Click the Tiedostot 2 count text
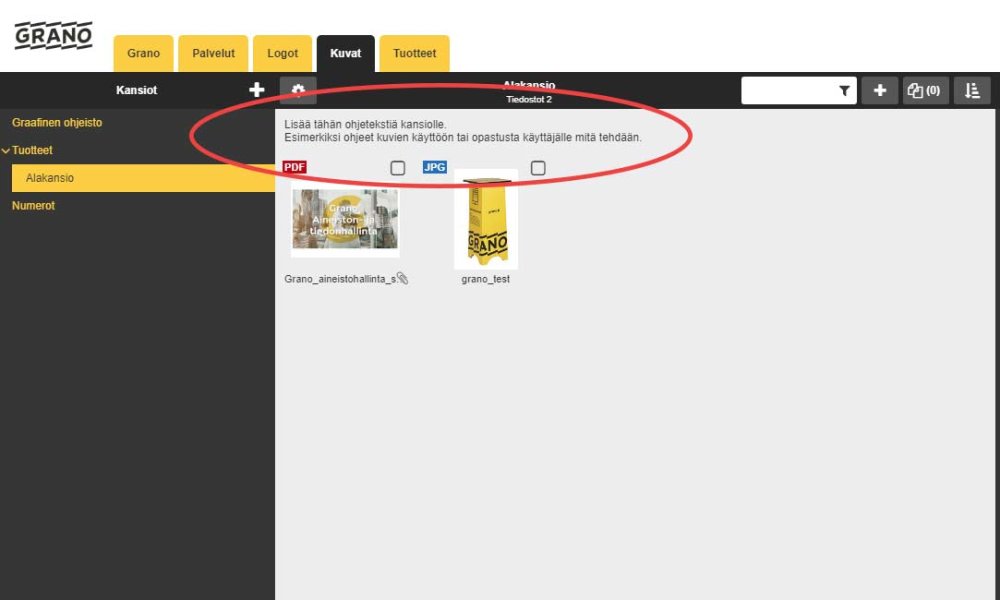Viewport: 1000px width, 600px height. tap(529, 99)
